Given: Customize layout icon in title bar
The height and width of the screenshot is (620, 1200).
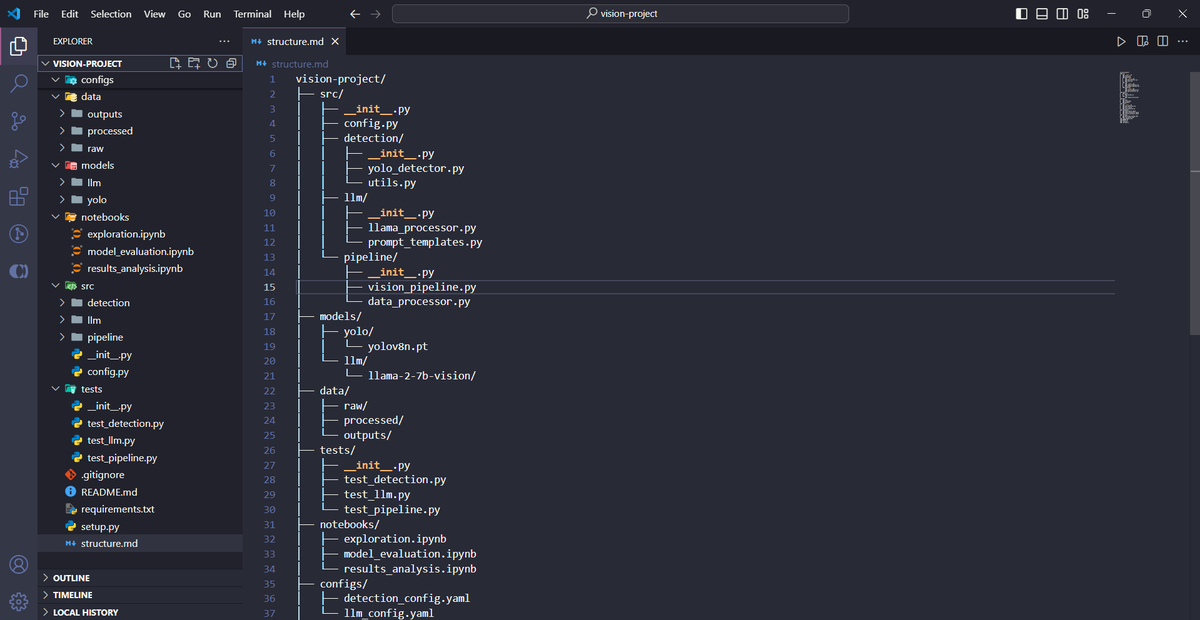Looking at the screenshot, I should click(1083, 14).
